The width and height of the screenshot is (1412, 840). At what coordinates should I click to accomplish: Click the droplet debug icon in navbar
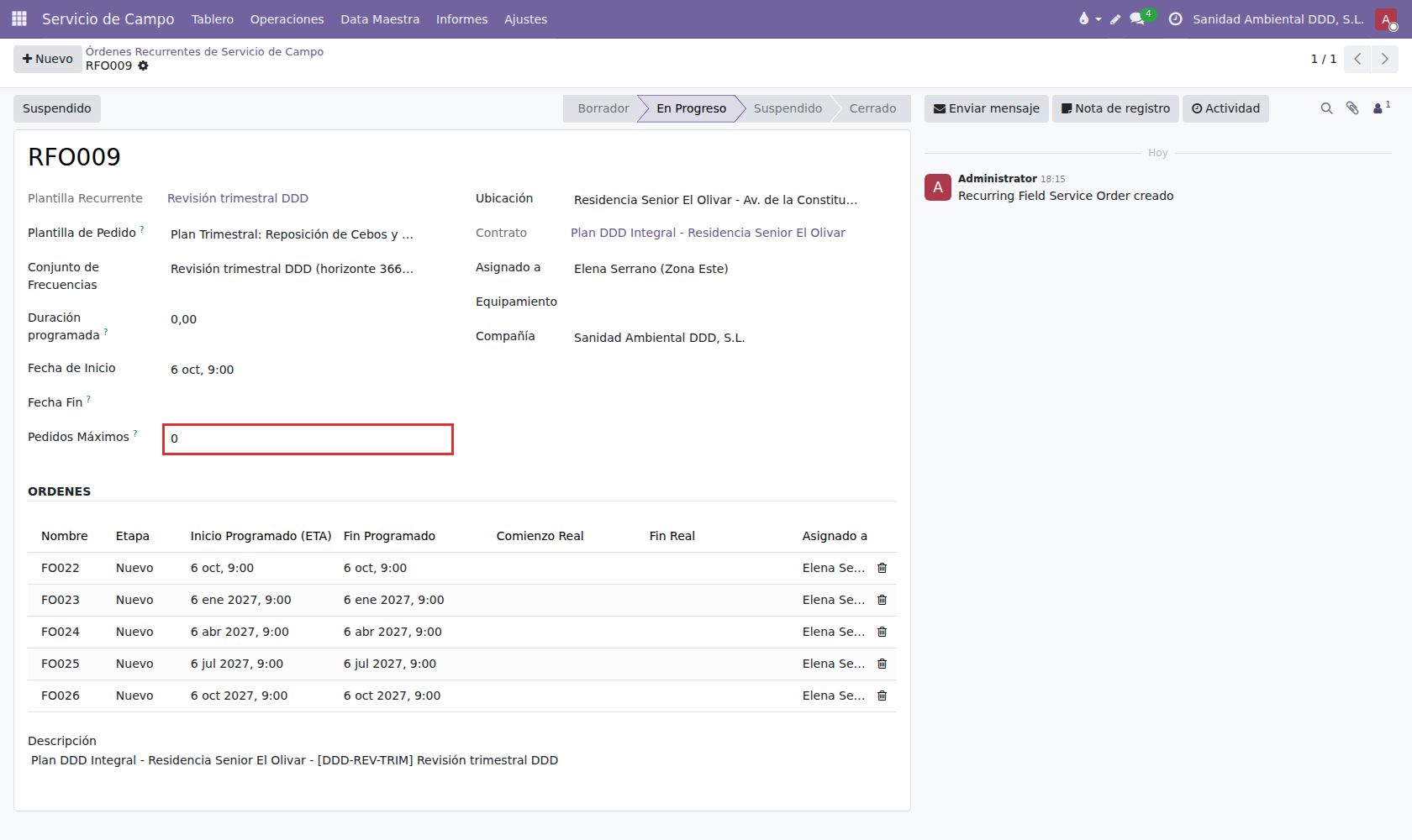[1084, 18]
